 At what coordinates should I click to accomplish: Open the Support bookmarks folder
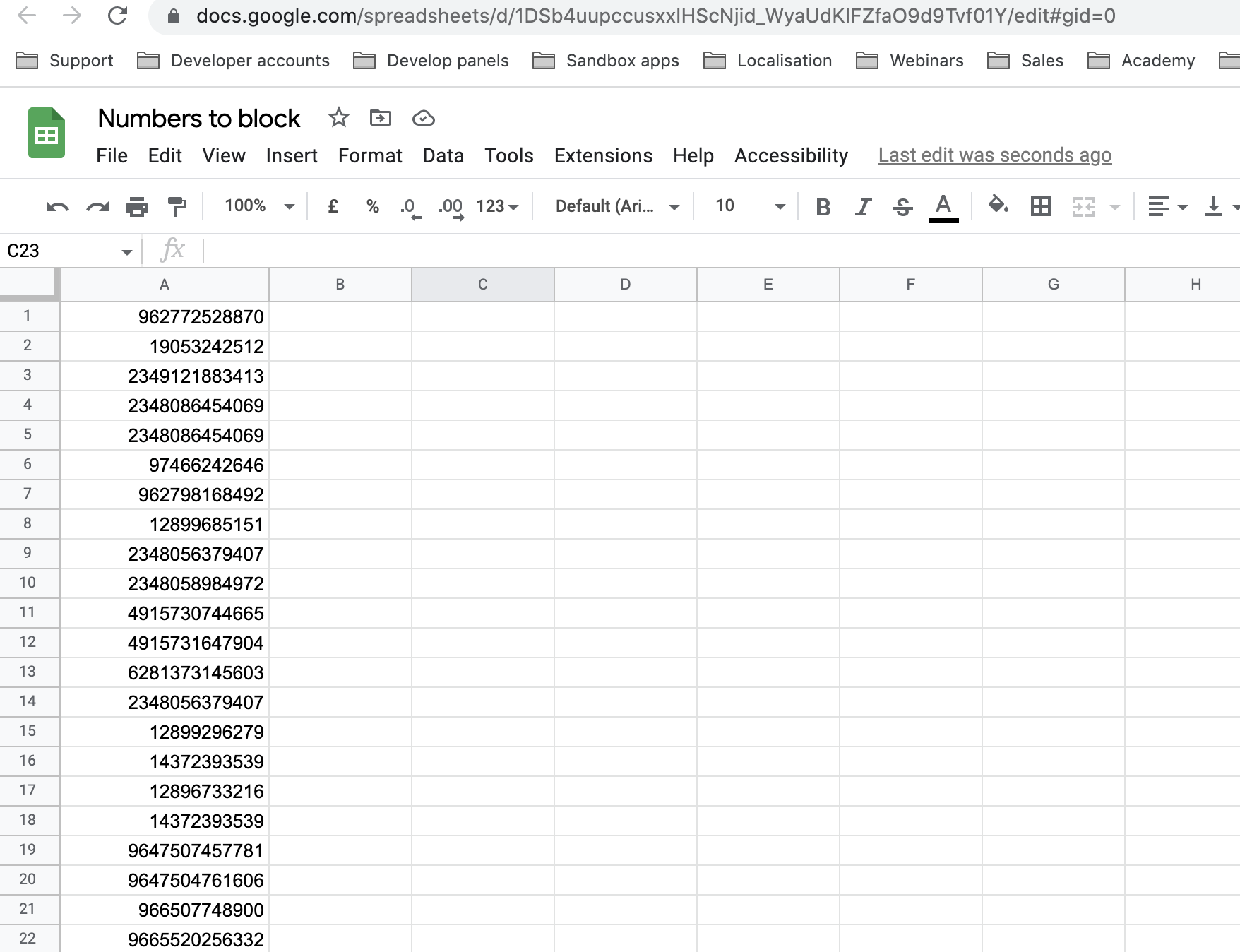[x=65, y=61]
